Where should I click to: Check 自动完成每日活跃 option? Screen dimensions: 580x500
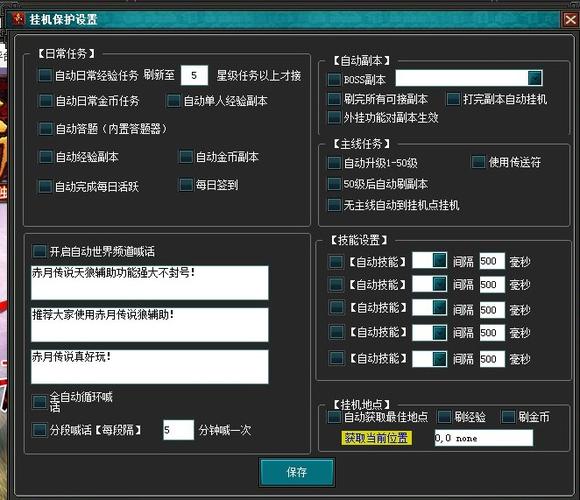(x=45, y=186)
